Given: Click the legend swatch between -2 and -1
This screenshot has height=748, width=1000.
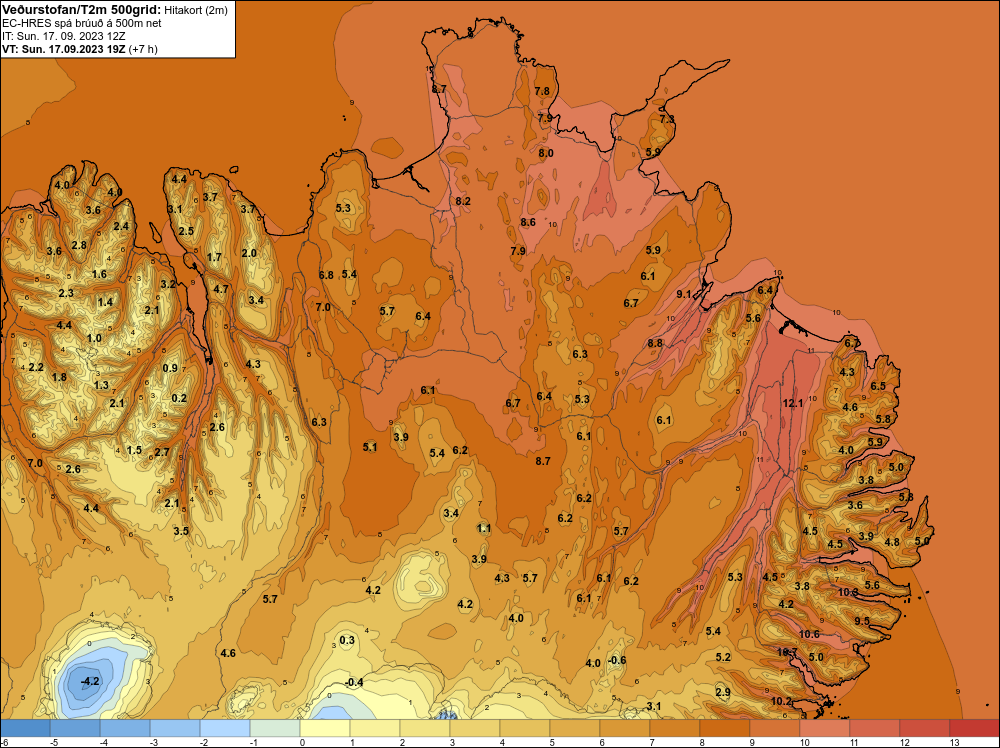Looking at the screenshot, I should click(225, 728).
